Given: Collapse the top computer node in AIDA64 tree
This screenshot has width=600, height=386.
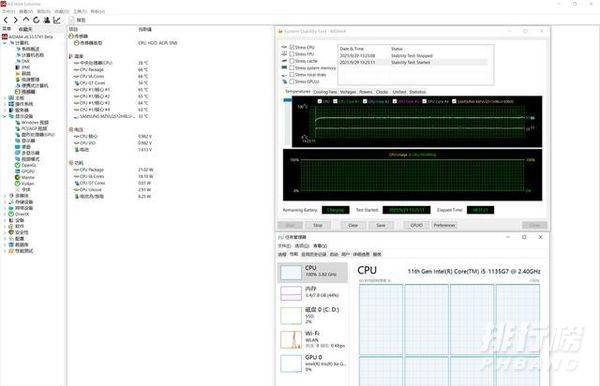Looking at the screenshot, I should [x=5, y=43].
